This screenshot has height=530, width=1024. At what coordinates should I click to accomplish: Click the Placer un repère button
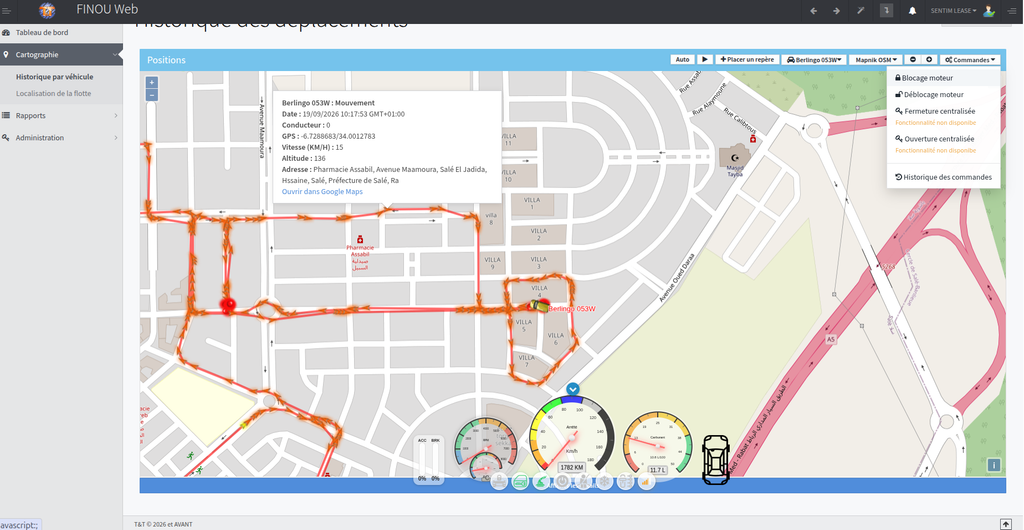(x=747, y=59)
